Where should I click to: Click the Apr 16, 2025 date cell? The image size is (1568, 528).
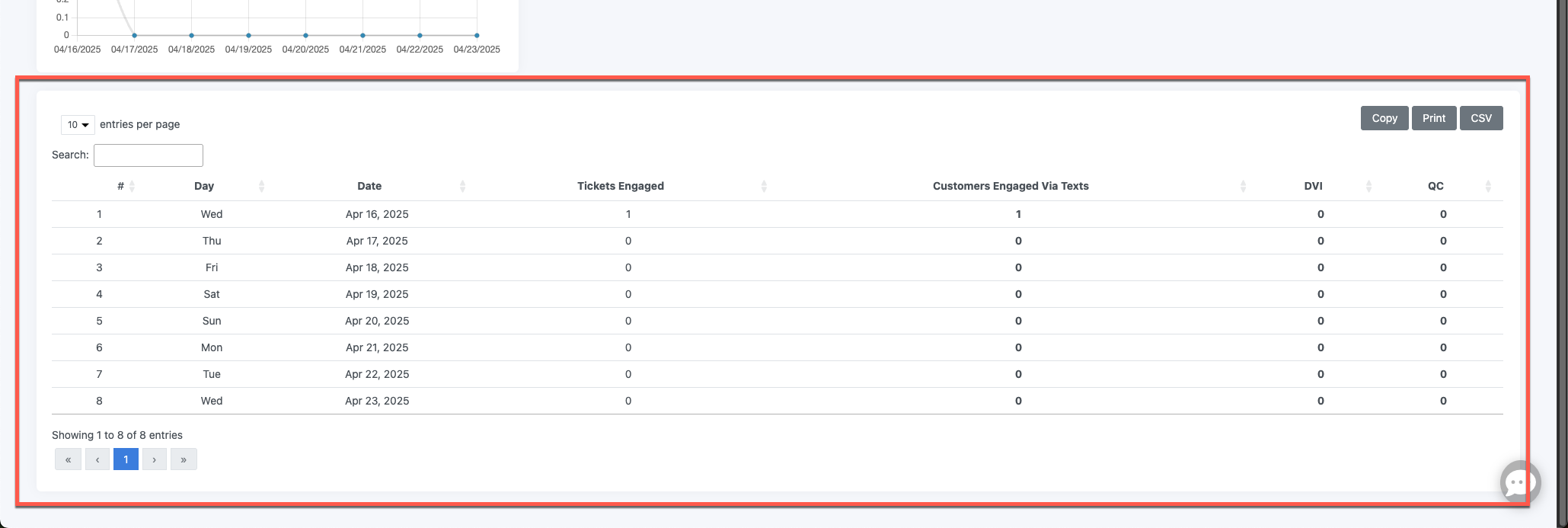(377, 214)
